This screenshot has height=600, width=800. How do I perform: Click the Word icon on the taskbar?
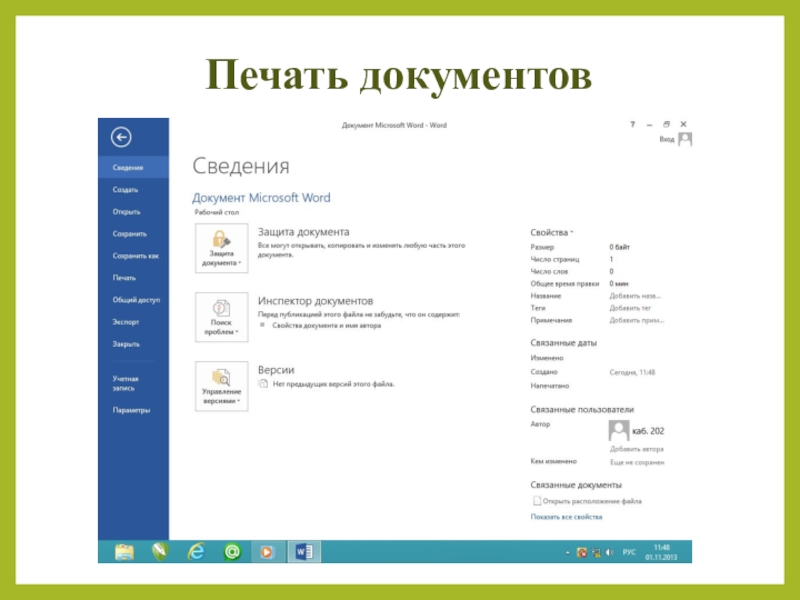tap(305, 552)
